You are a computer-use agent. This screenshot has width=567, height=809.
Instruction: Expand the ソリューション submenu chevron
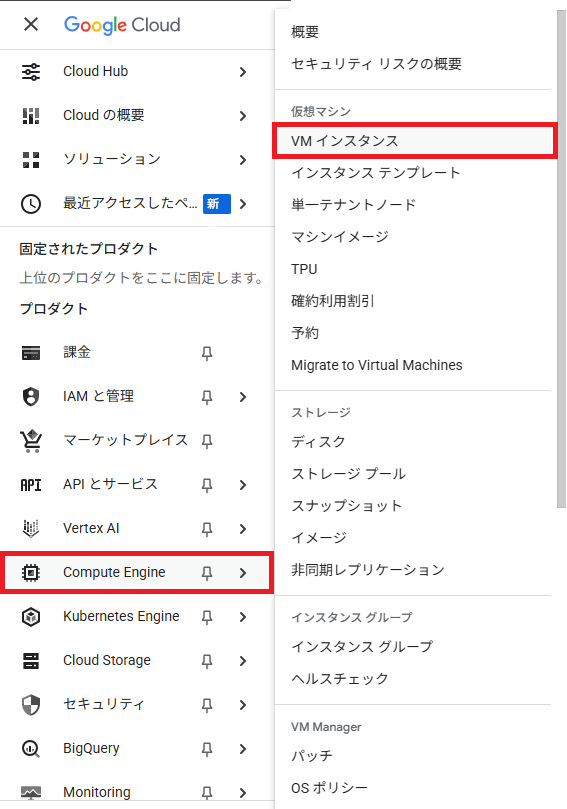[x=243, y=160]
